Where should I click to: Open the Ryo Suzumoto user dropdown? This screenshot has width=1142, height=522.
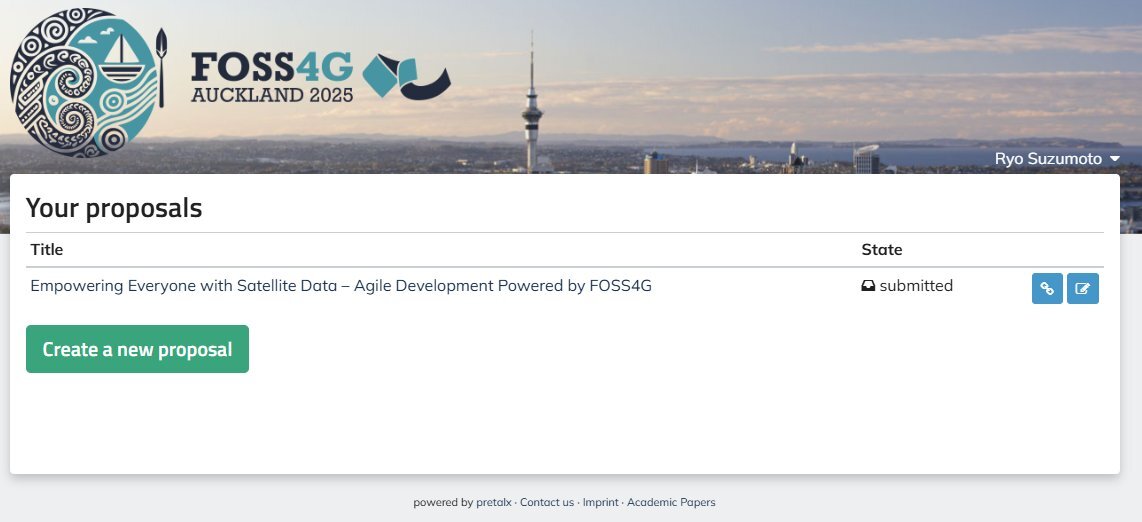click(x=1057, y=159)
